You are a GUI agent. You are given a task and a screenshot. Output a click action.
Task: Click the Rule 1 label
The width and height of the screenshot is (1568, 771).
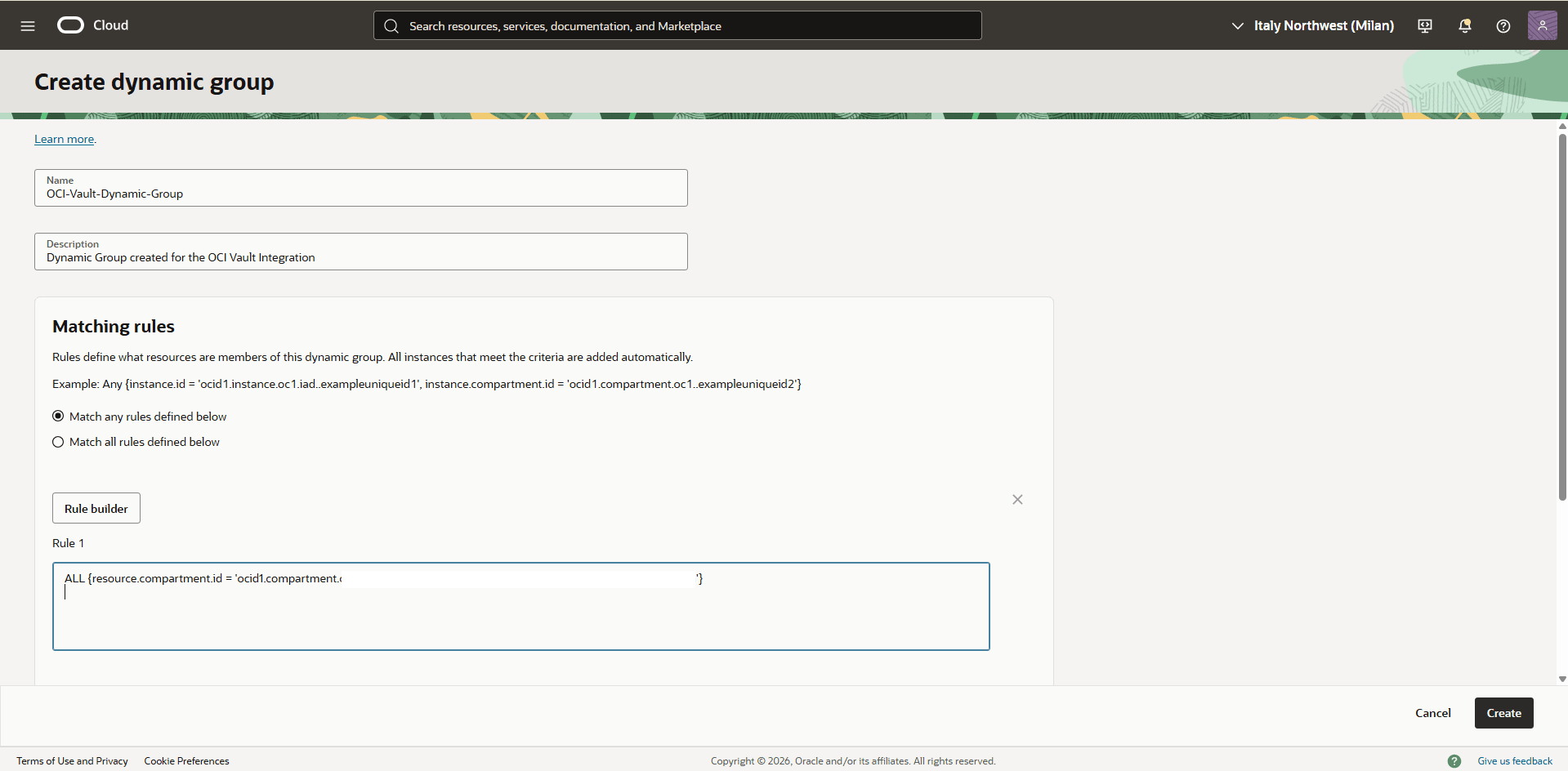click(69, 543)
